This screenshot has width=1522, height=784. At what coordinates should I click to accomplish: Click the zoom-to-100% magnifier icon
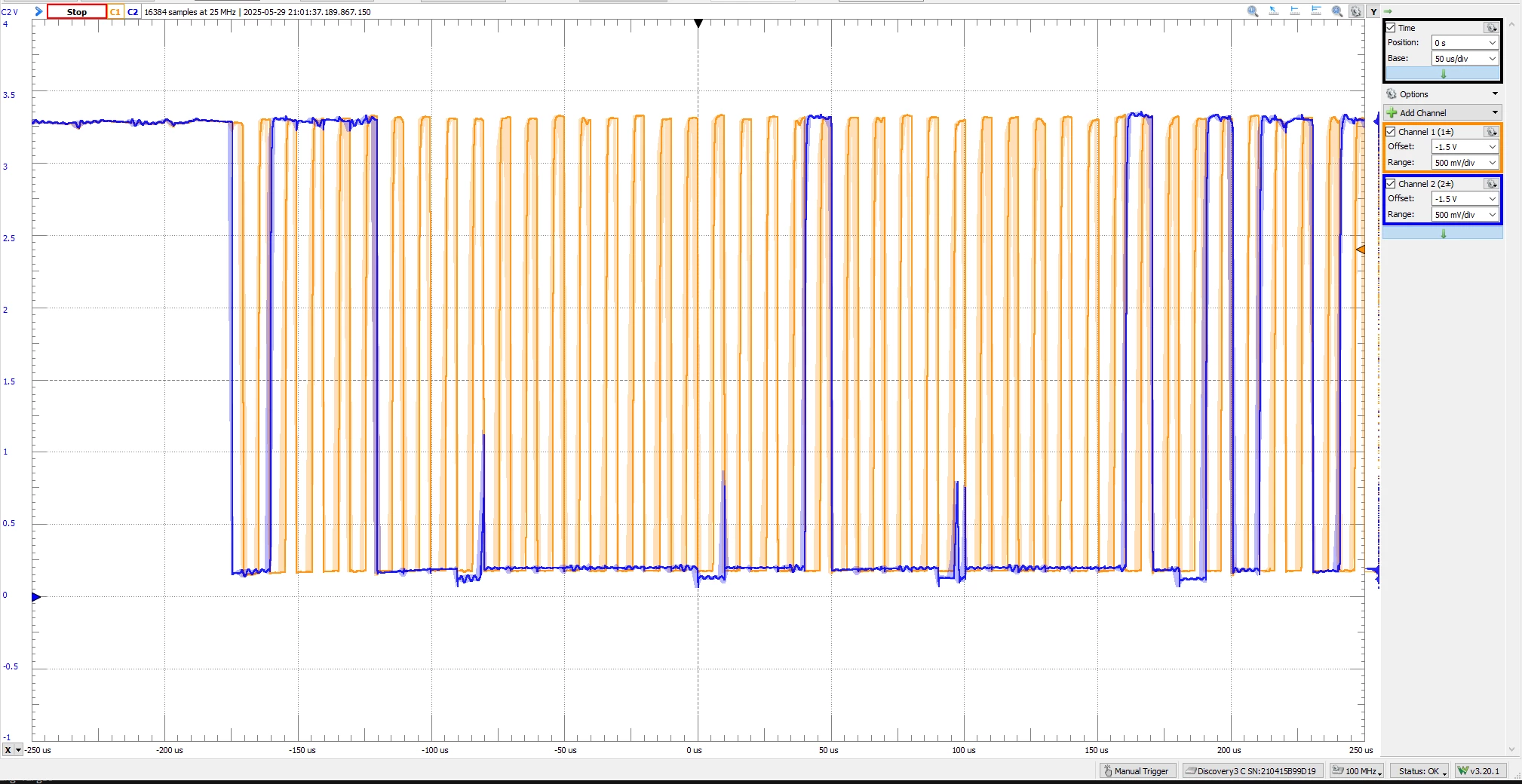tap(1253, 11)
